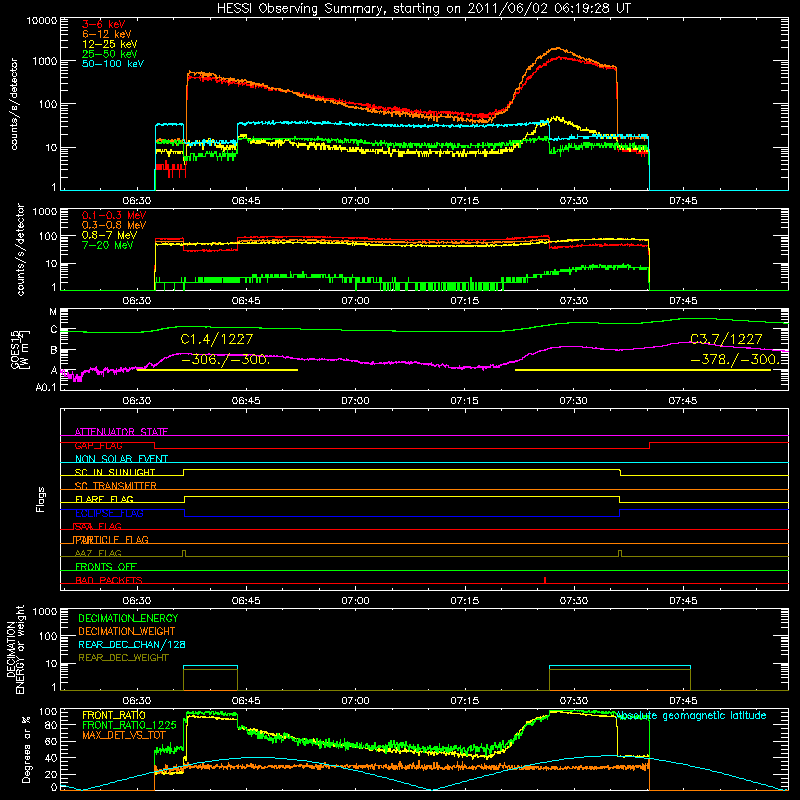Click the 'M' class label on GOES axis
Viewport: 800px width, 800px height.
pyautogui.click(x=53, y=312)
